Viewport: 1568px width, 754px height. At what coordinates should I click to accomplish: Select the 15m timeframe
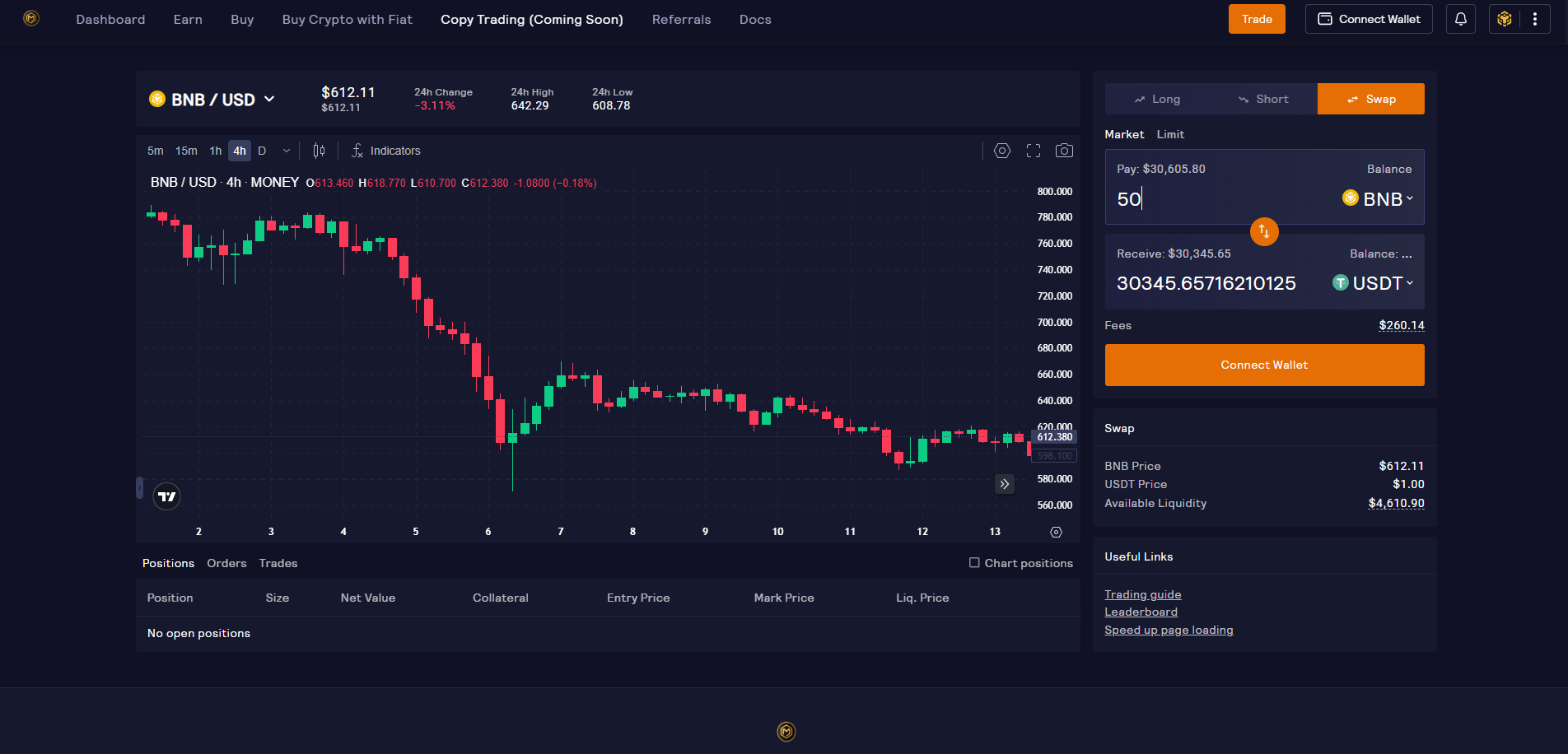[186, 151]
